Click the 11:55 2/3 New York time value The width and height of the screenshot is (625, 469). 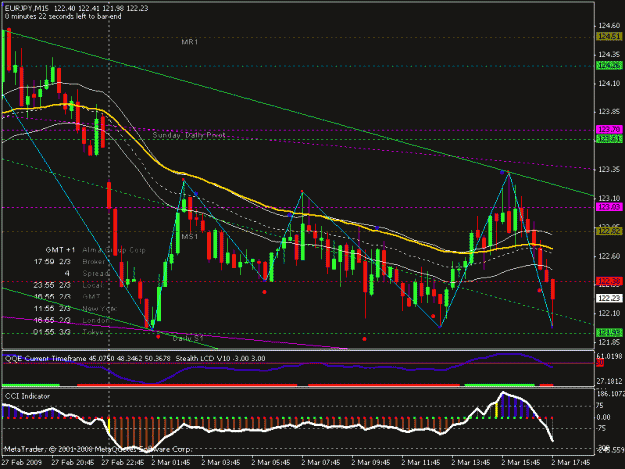[52, 309]
